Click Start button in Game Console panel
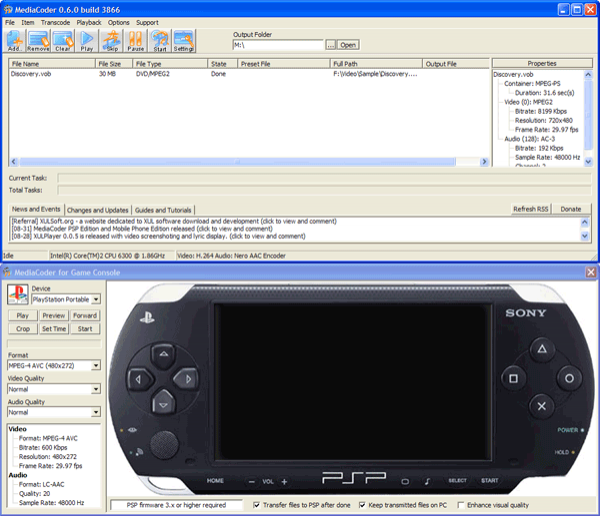Viewport: 600px width, 516px height. tap(85, 328)
